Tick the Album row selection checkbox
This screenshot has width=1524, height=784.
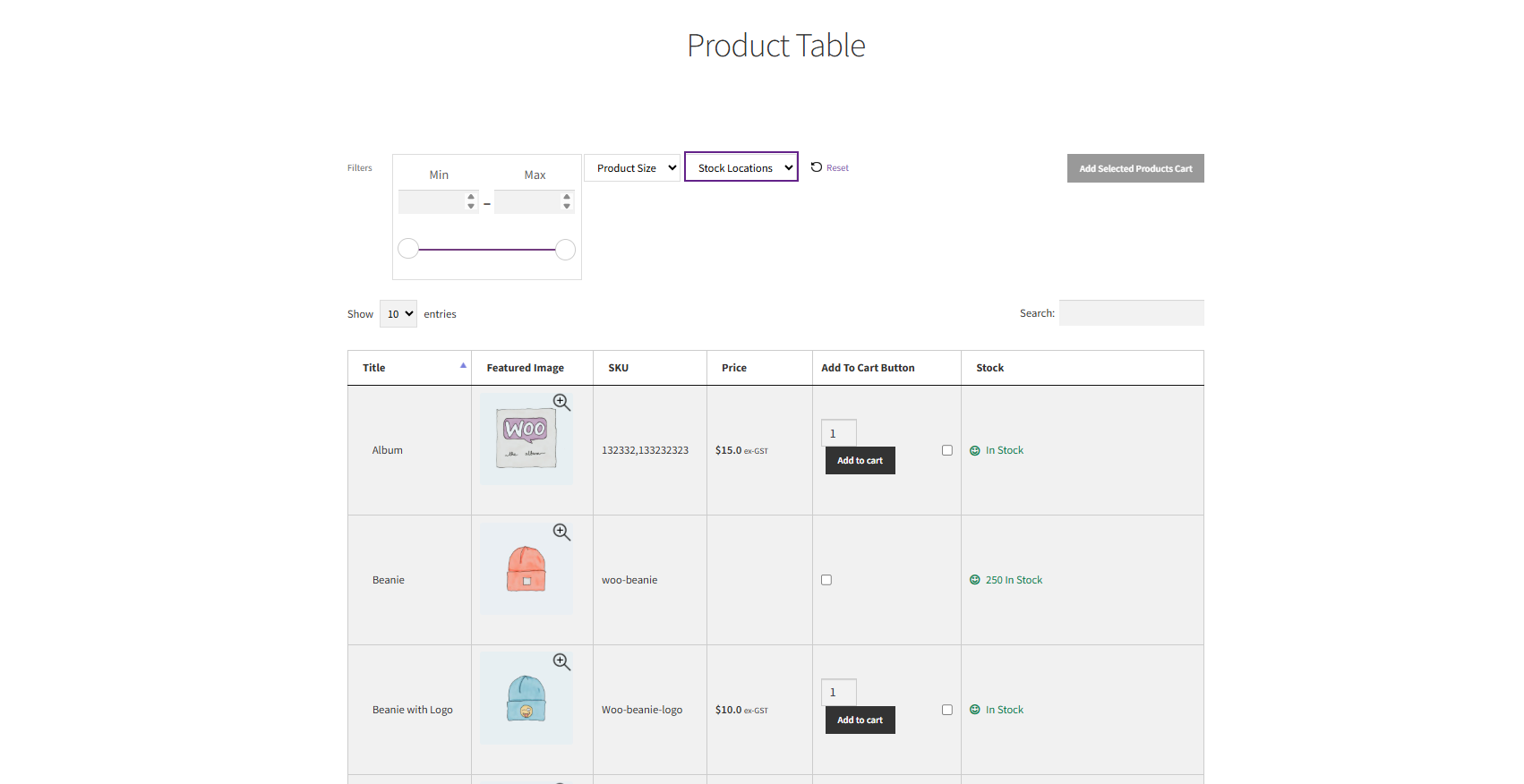(x=946, y=450)
